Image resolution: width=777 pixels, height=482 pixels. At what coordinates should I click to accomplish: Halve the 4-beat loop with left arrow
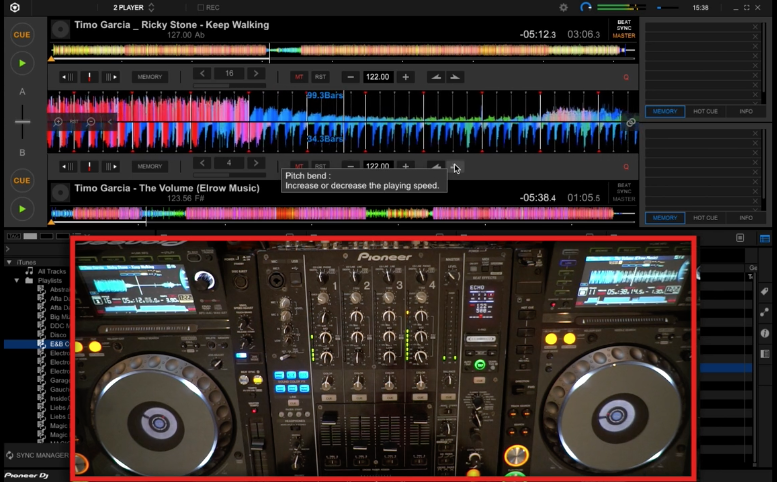[202, 163]
